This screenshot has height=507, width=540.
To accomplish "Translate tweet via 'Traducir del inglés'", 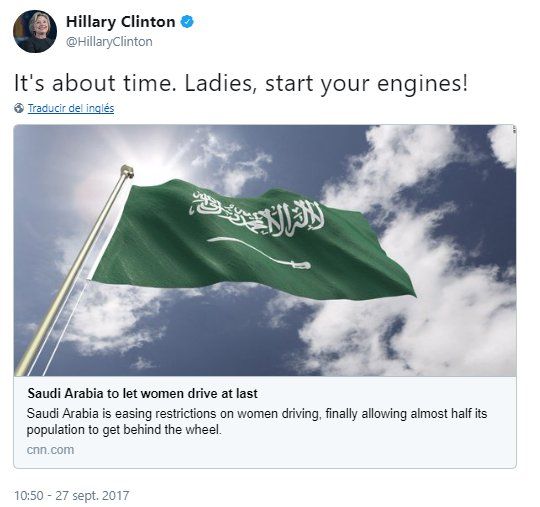I will 71,108.
